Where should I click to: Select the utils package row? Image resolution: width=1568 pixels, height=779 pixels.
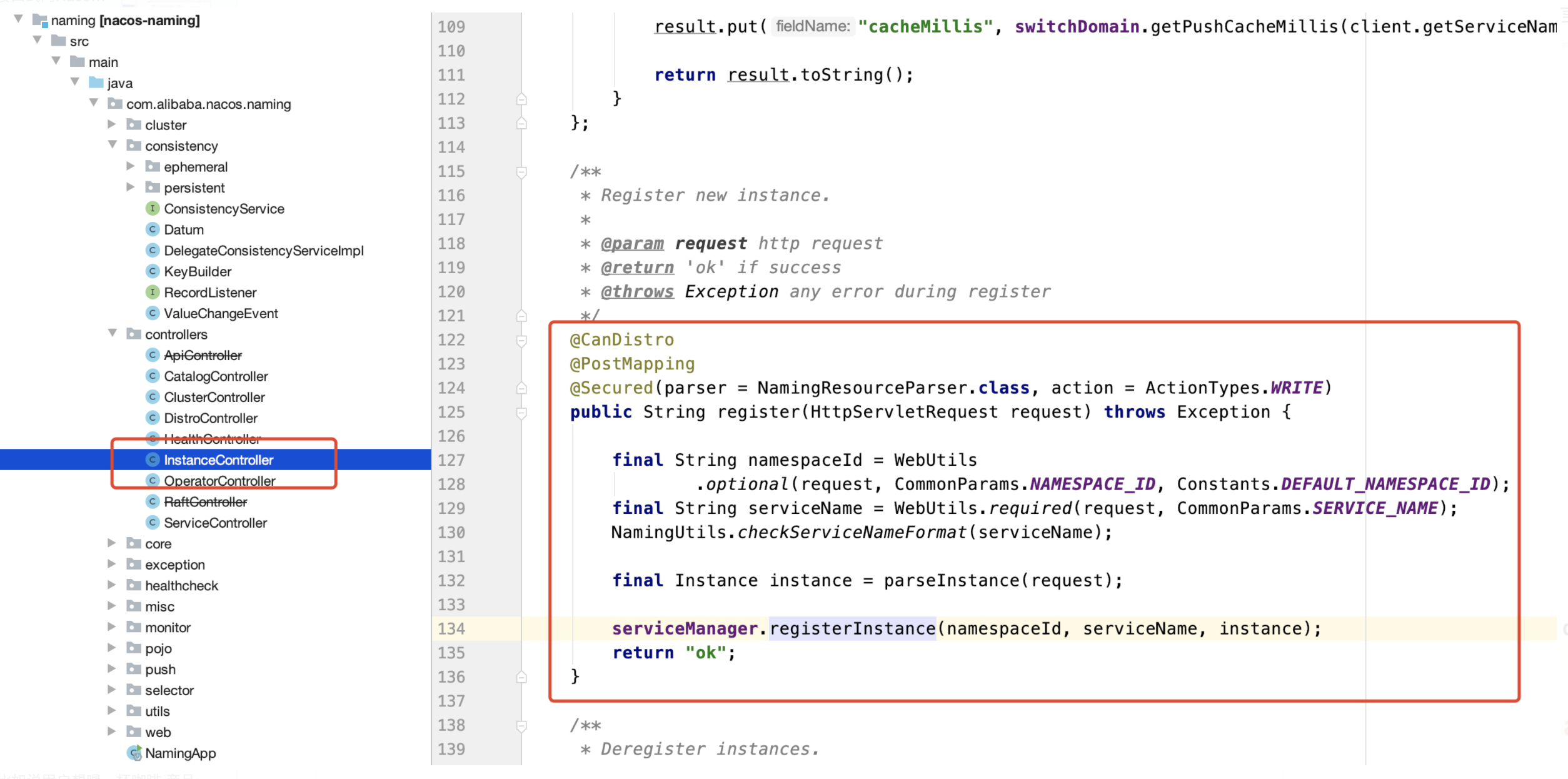coord(157,711)
